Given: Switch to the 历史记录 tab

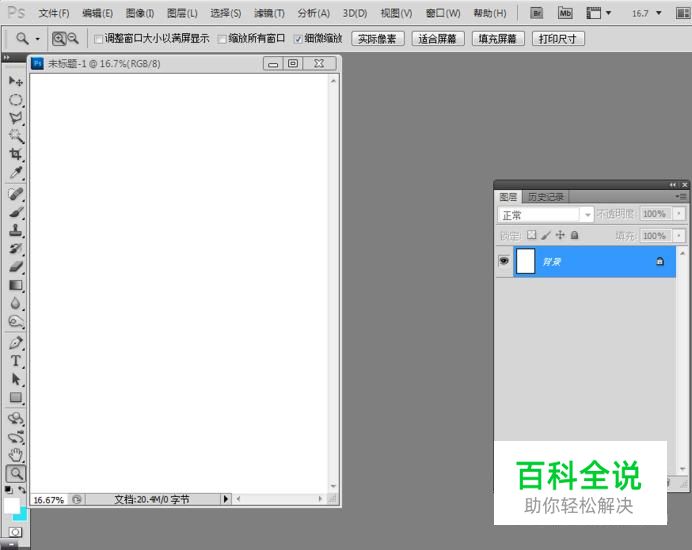Looking at the screenshot, I should pyautogui.click(x=546, y=196).
